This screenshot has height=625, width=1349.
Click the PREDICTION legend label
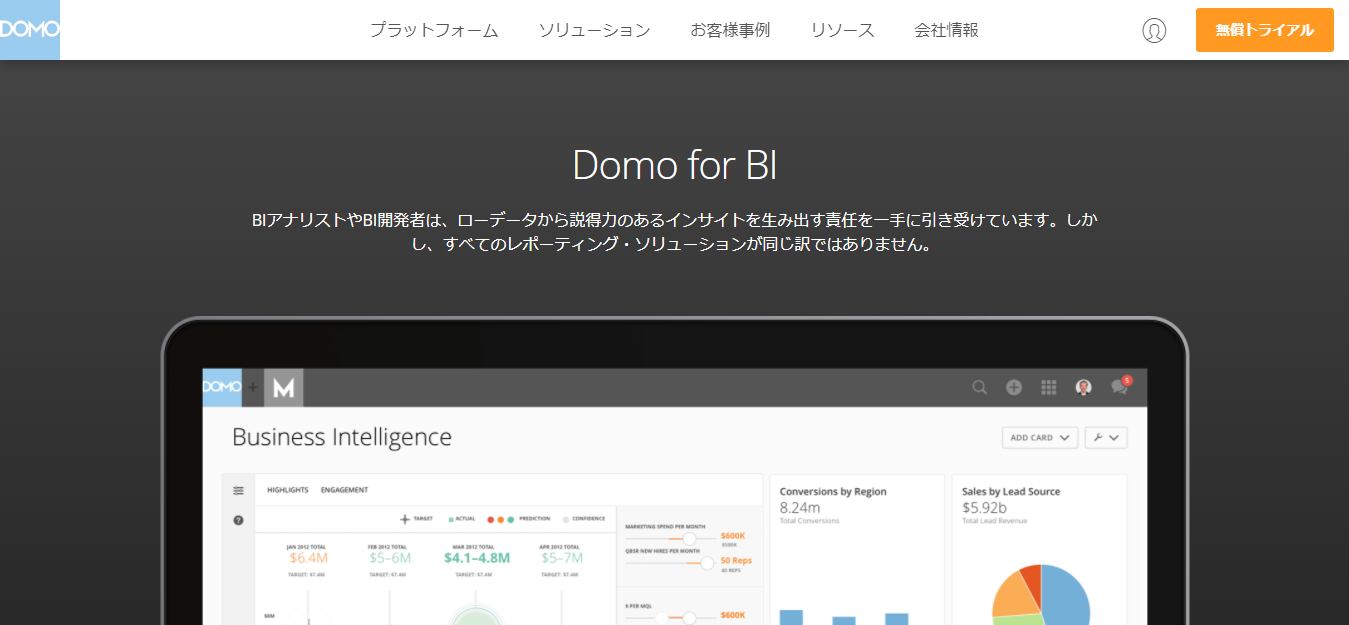pyautogui.click(x=535, y=519)
